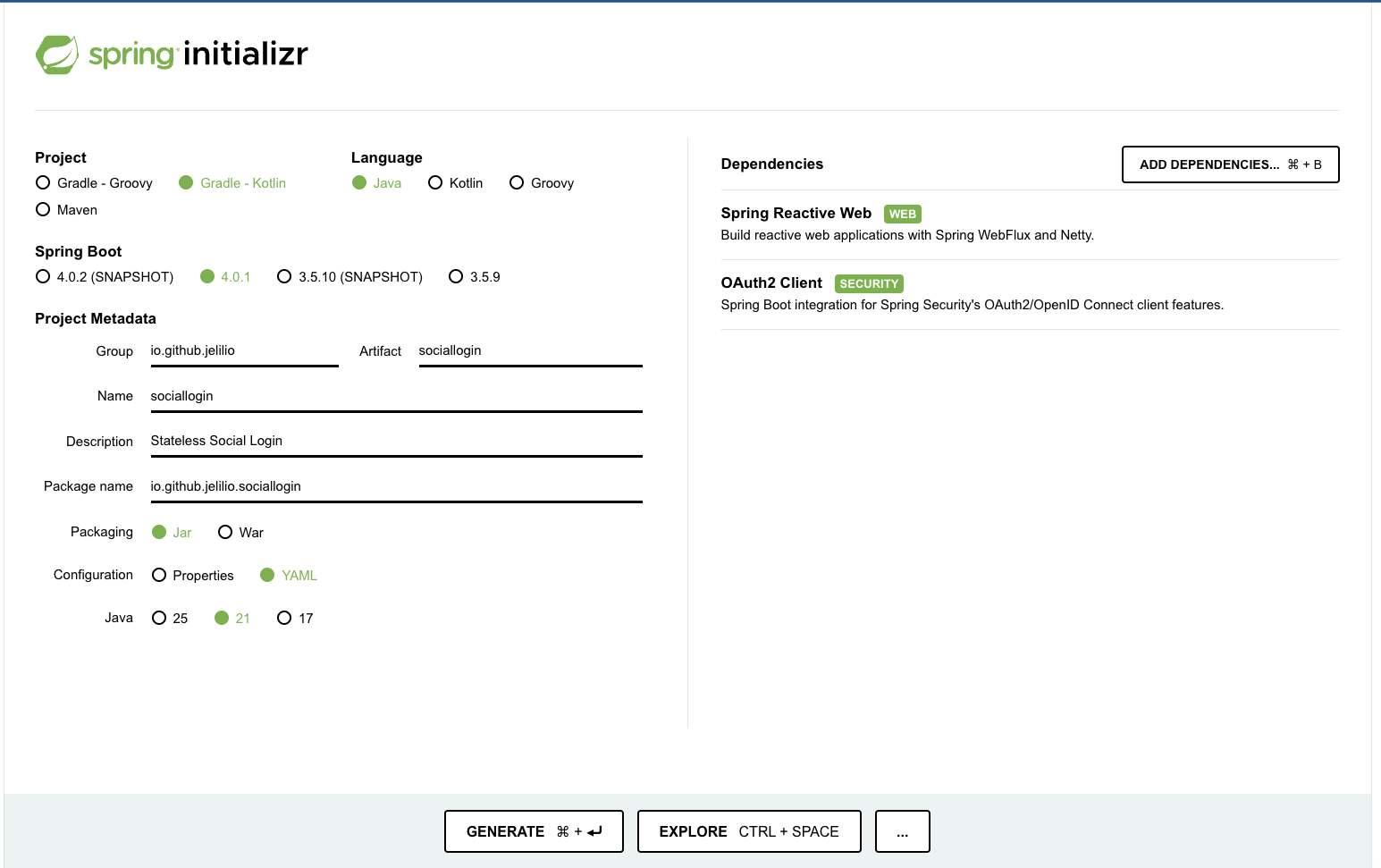Select Java version 17
1381x868 pixels.
click(x=295, y=619)
